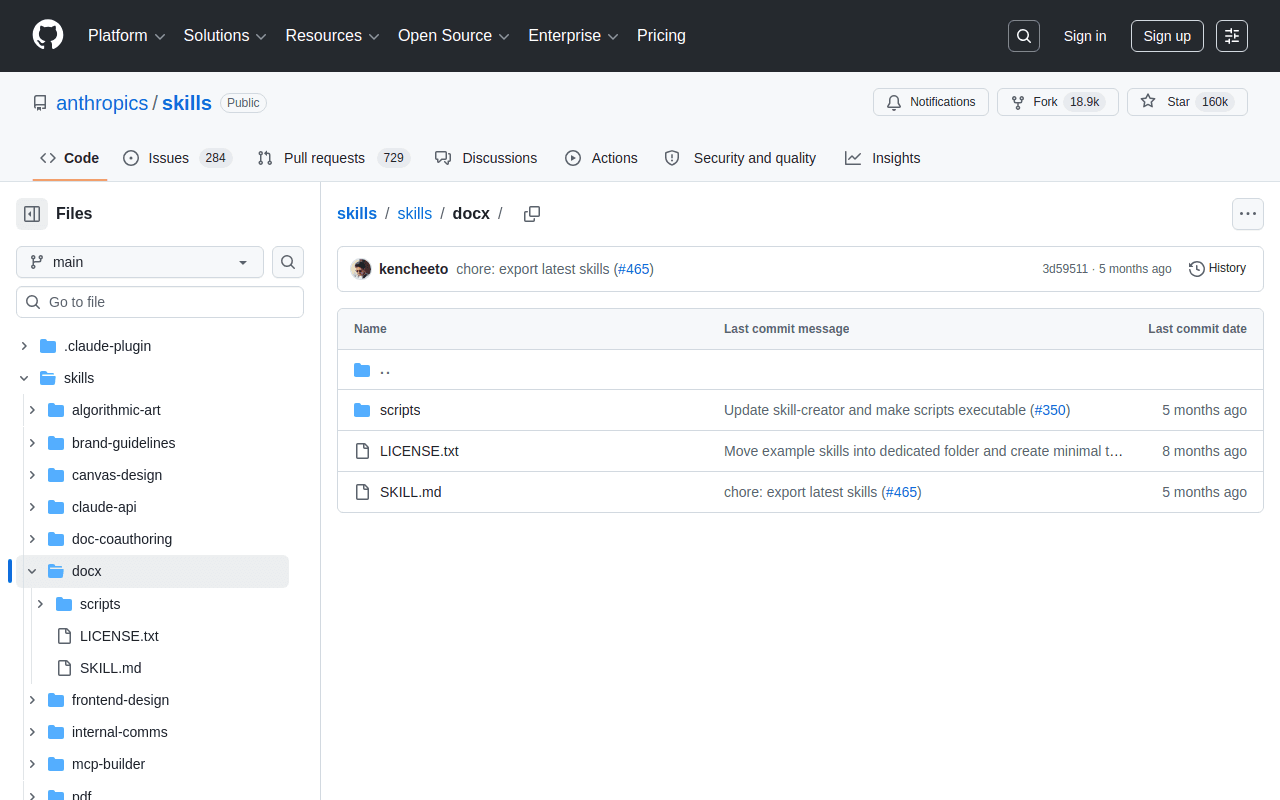Image resolution: width=1280 pixels, height=800 pixels.
Task: Copy the docx path to clipboard
Action: (x=532, y=214)
